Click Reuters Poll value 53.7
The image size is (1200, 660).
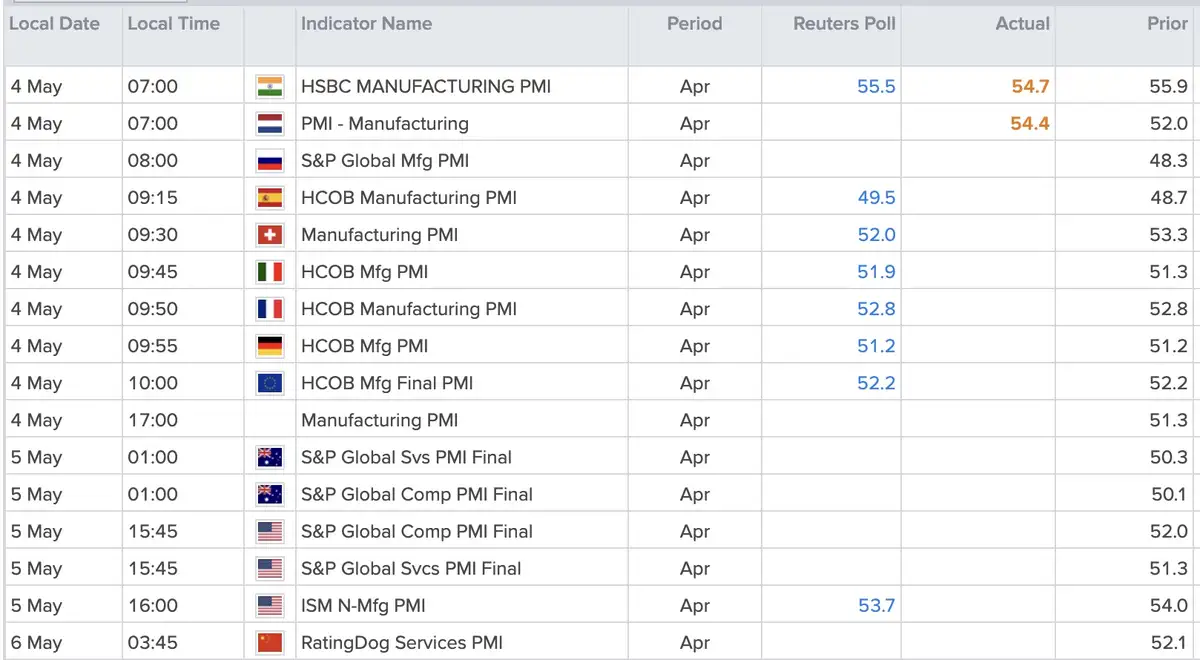point(876,606)
